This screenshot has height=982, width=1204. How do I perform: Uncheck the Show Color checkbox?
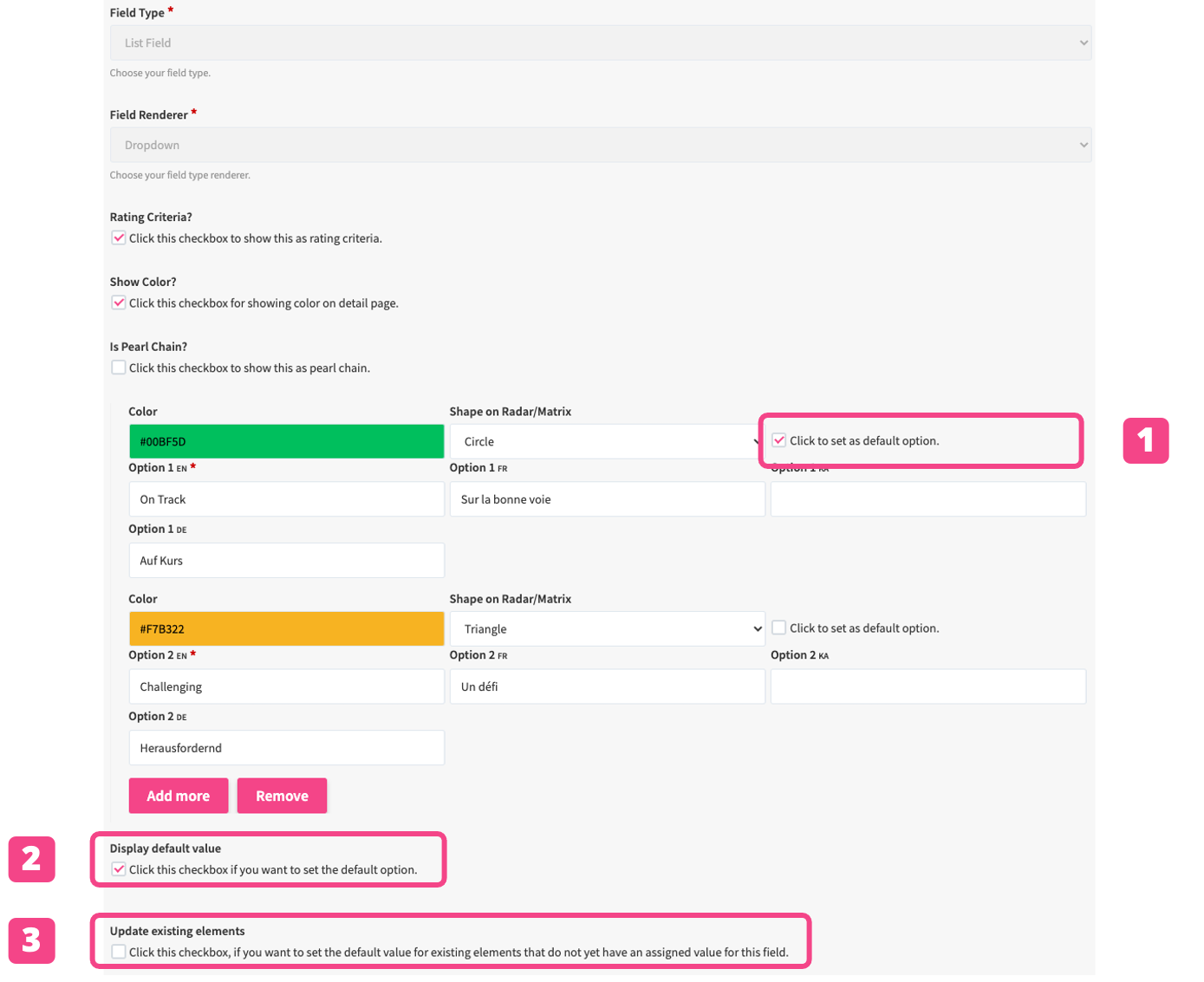[119, 303]
